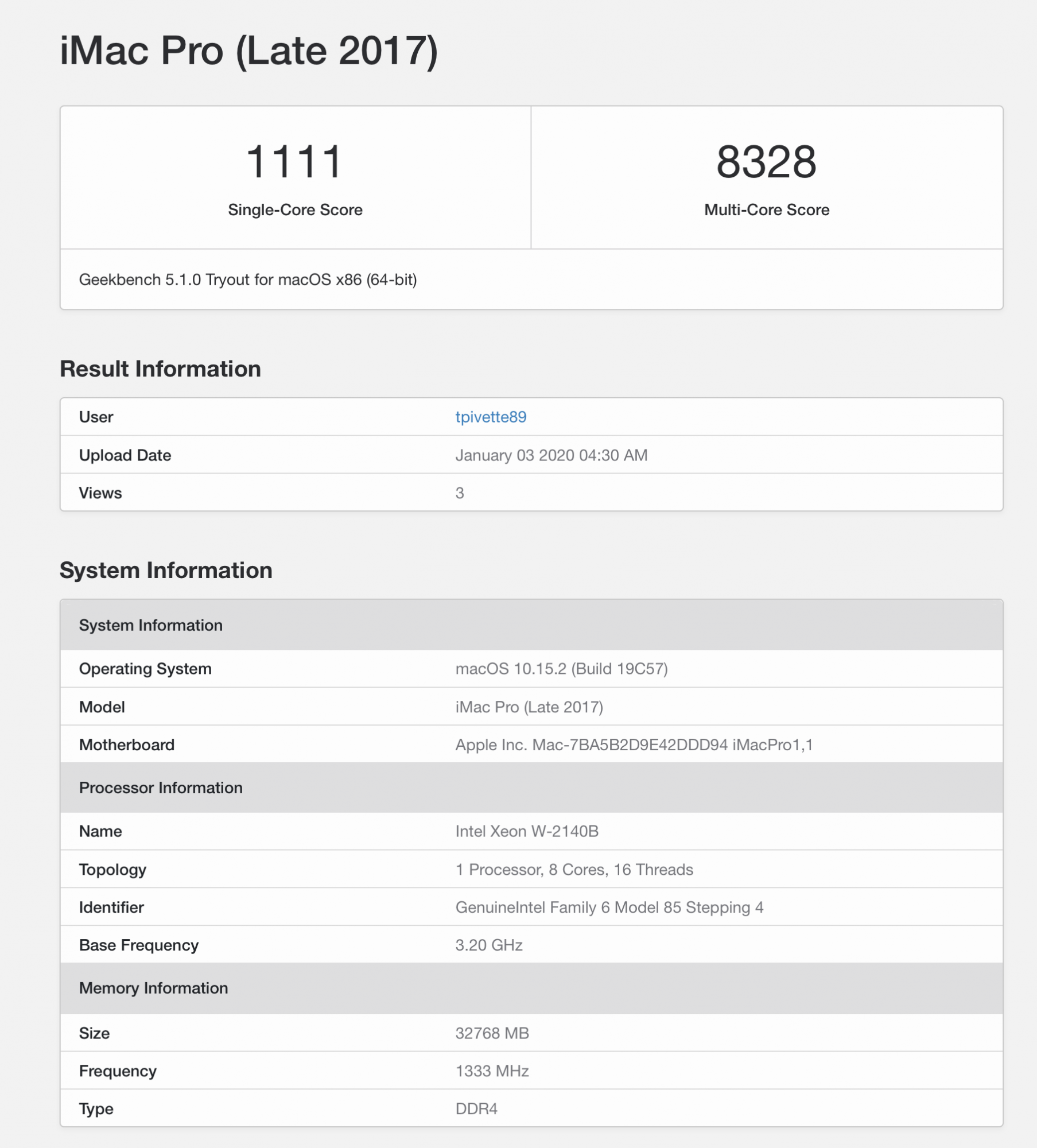Click the Views count value
Image resolution: width=1037 pixels, height=1148 pixels.
tap(460, 493)
